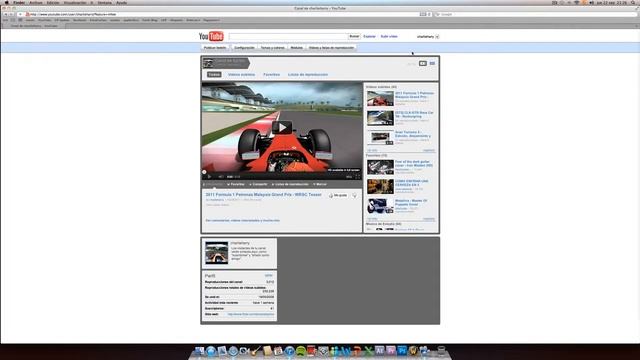Open Temas y colores editor

pyautogui.click(x=272, y=48)
